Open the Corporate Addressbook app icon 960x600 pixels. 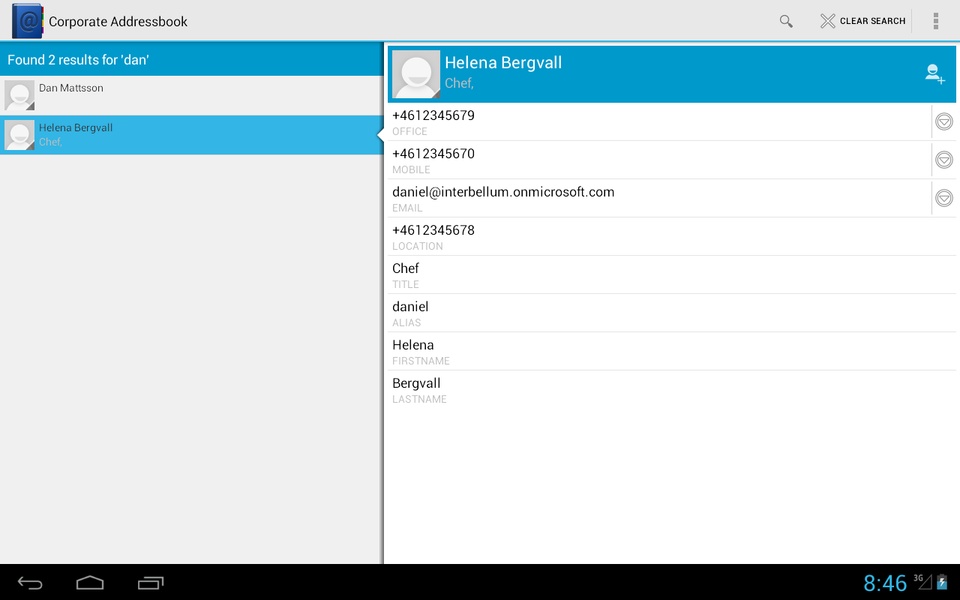click(x=28, y=21)
